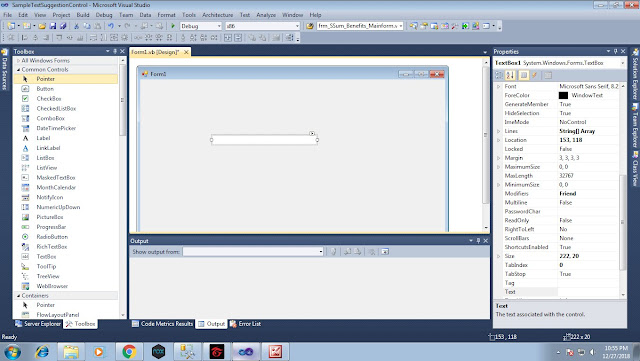The width and height of the screenshot is (640, 361).
Task: Click the Find in Files icon
Action: (x=310, y=26)
